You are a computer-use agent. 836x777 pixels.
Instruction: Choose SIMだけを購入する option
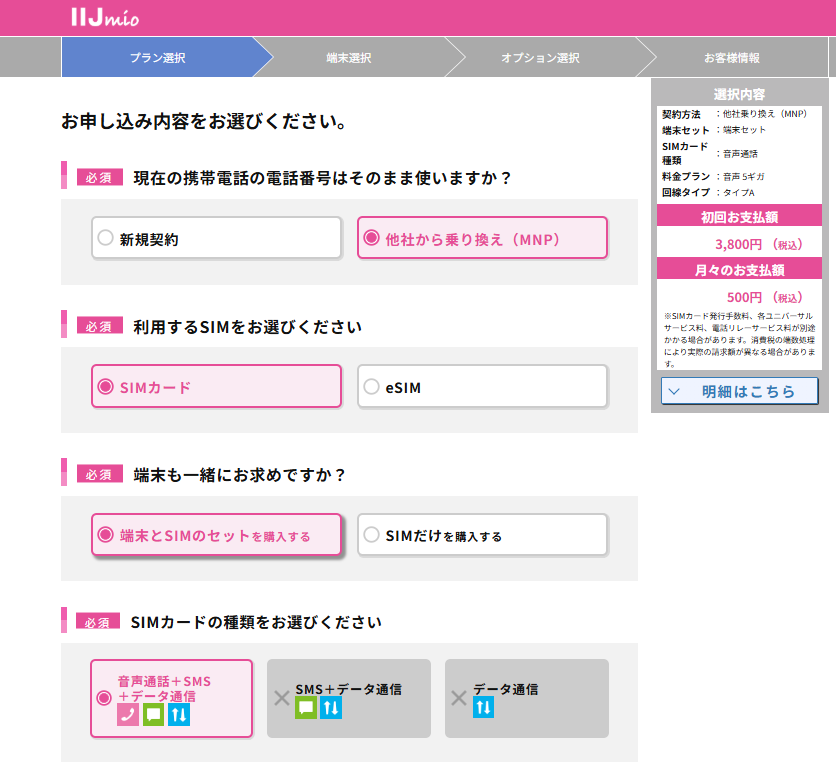click(482, 535)
